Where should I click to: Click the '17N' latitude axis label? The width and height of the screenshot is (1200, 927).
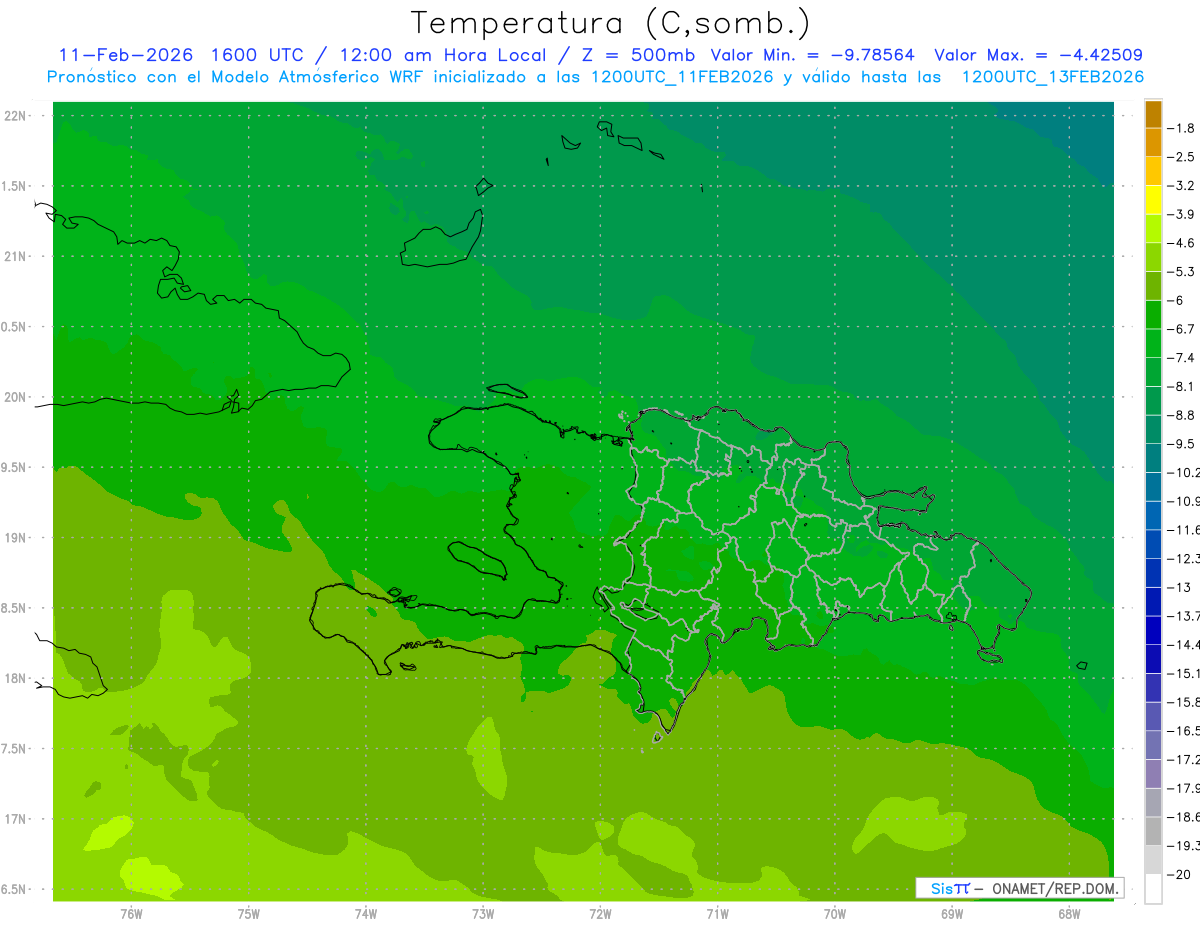point(16,819)
